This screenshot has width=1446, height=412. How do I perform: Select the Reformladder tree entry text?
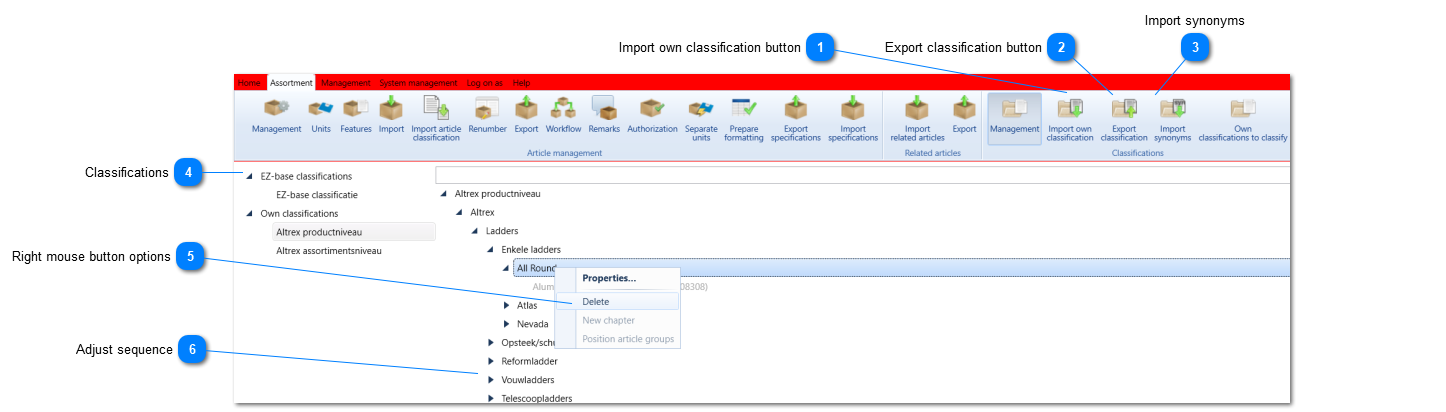coord(529,361)
